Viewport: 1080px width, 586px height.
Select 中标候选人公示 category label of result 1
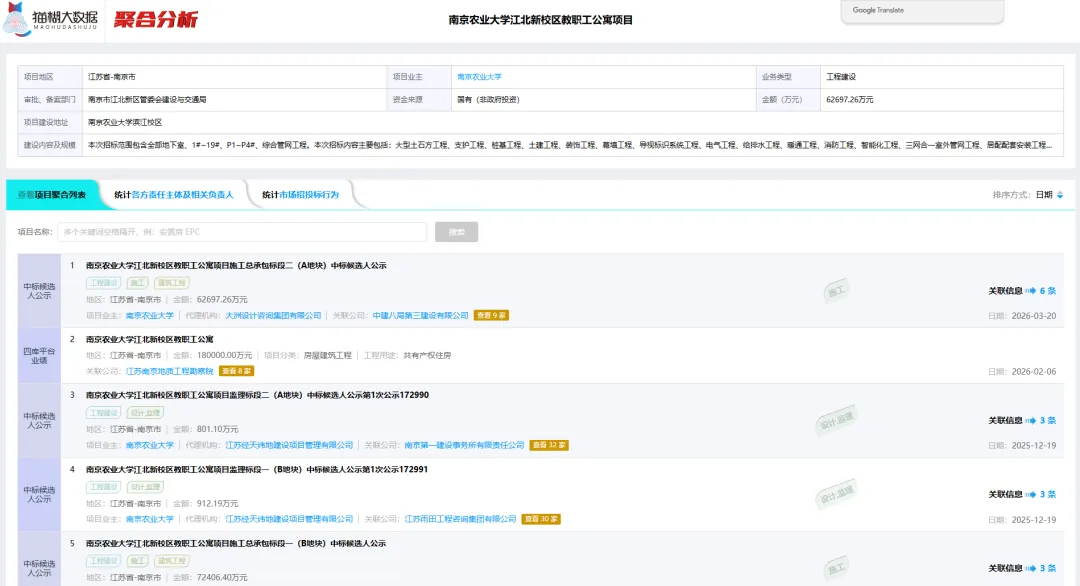[x=39, y=291]
